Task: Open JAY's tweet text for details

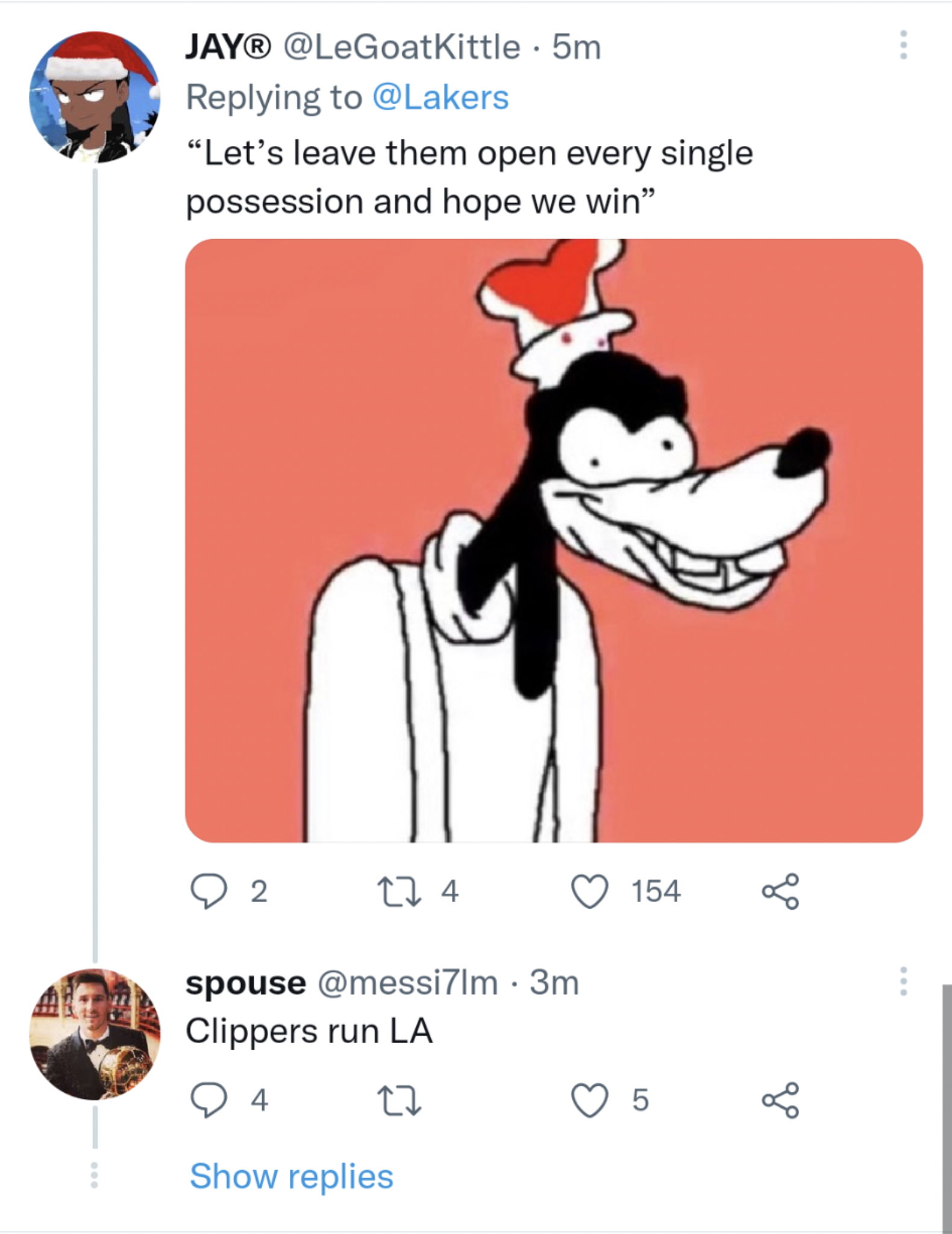Action: click(x=469, y=177)
